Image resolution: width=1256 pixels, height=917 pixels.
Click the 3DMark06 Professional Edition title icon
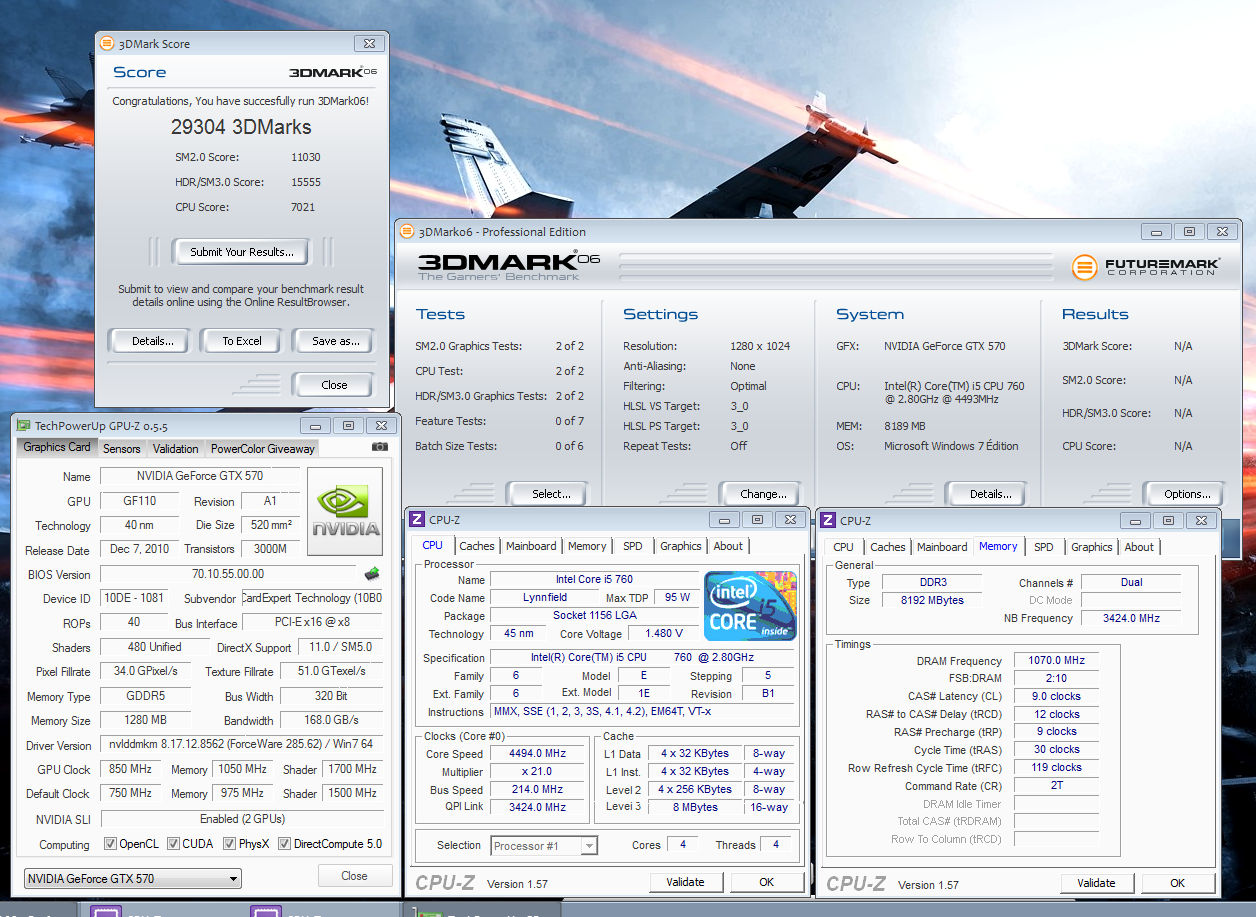[x=406, y=231]
